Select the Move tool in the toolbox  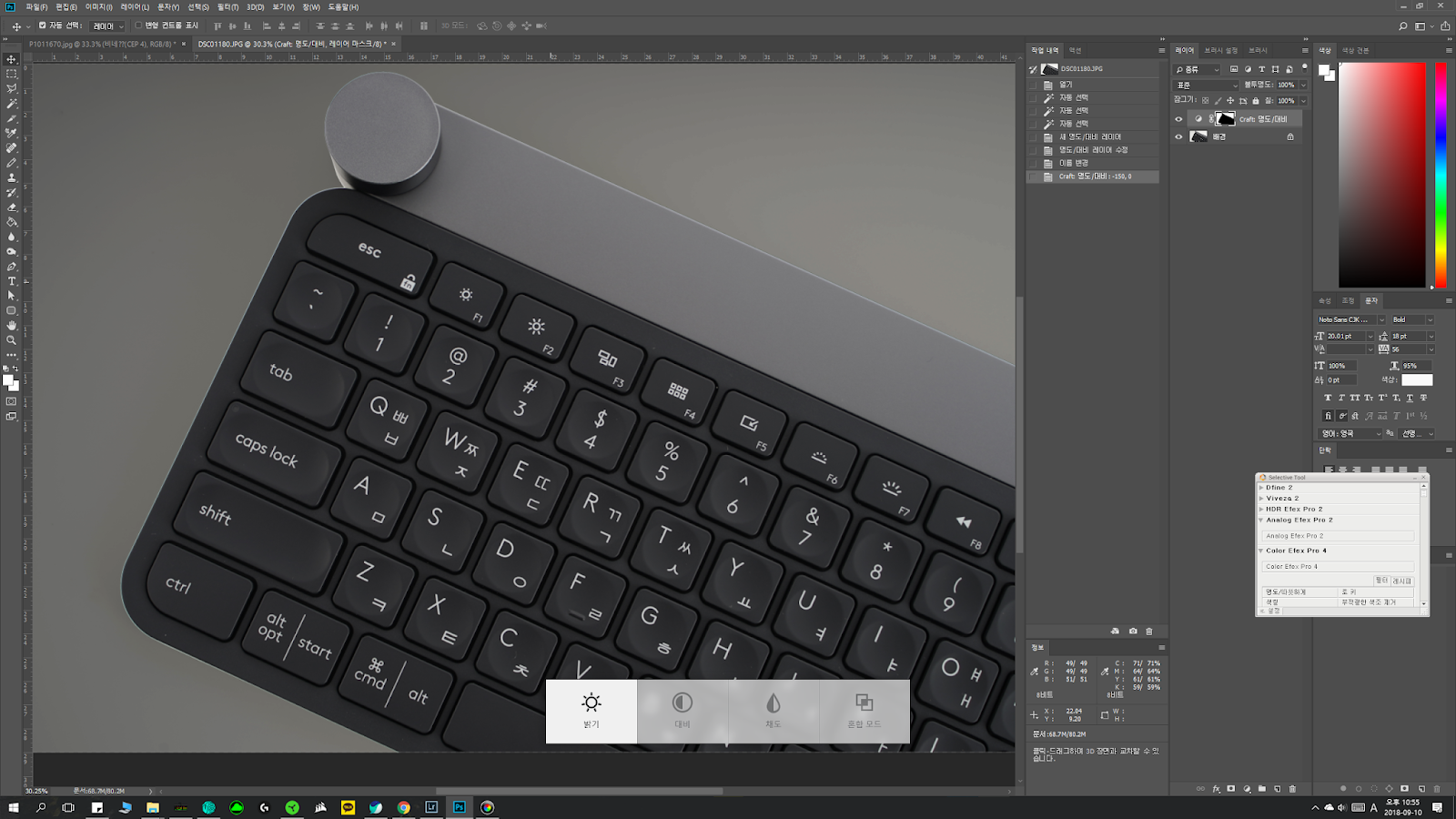pyautogui.click(x=11, y=59)
